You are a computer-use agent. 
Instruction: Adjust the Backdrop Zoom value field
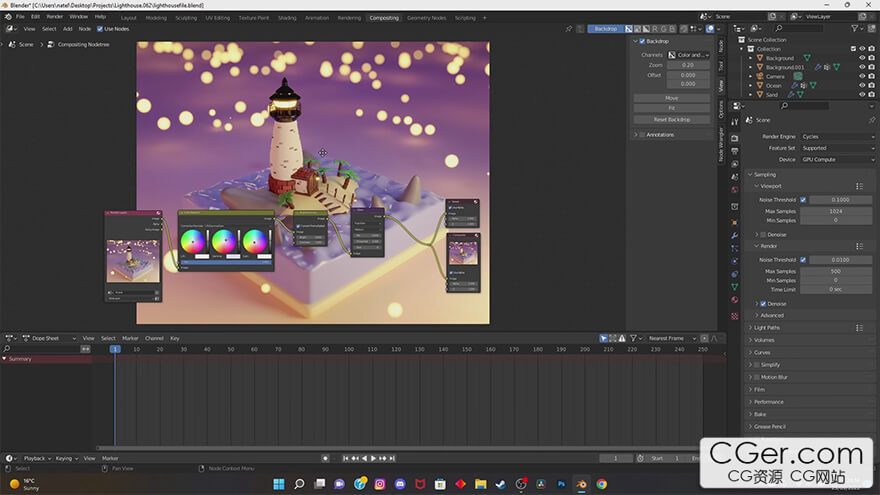tap(688, 65)
